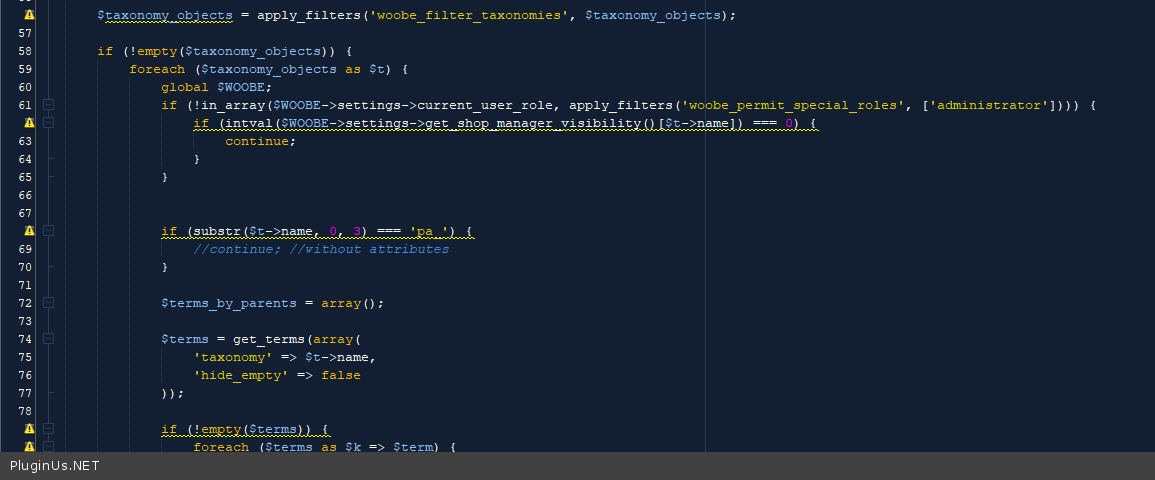Screen dimensions: 1155x480
Task: Collapse the fold marker at line 72
Action: [x=48, y=303]
